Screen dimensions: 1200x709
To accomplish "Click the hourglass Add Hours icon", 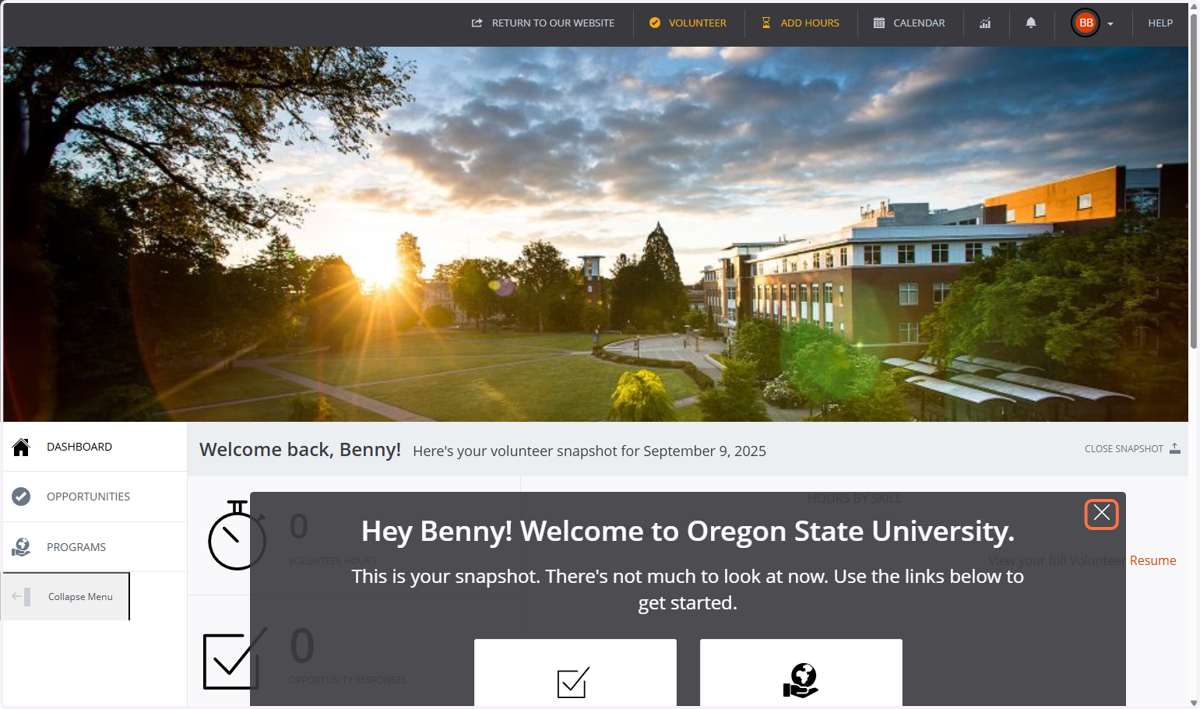I will tap(766, 23).
